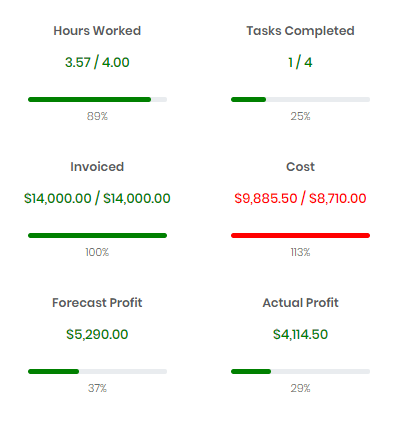Click the Actual Profit progress bar
The height and width of the screenshot is (442, 394).
[x=300, y=371]
